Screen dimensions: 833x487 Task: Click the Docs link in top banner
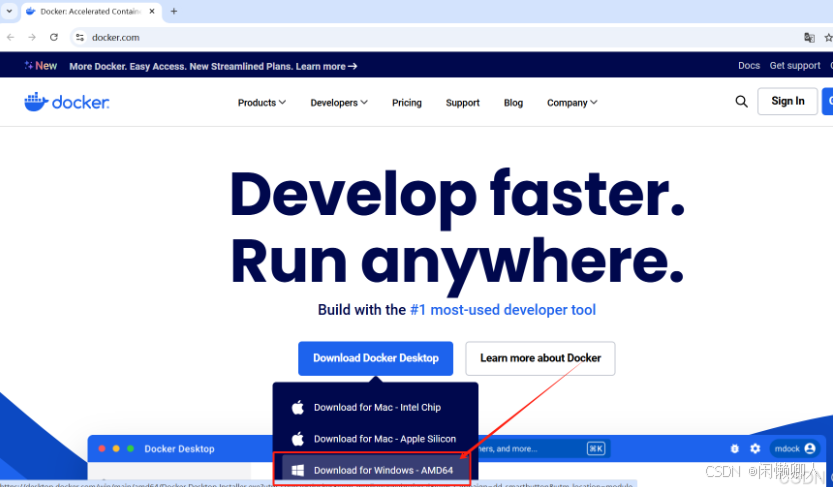[749, 65]
